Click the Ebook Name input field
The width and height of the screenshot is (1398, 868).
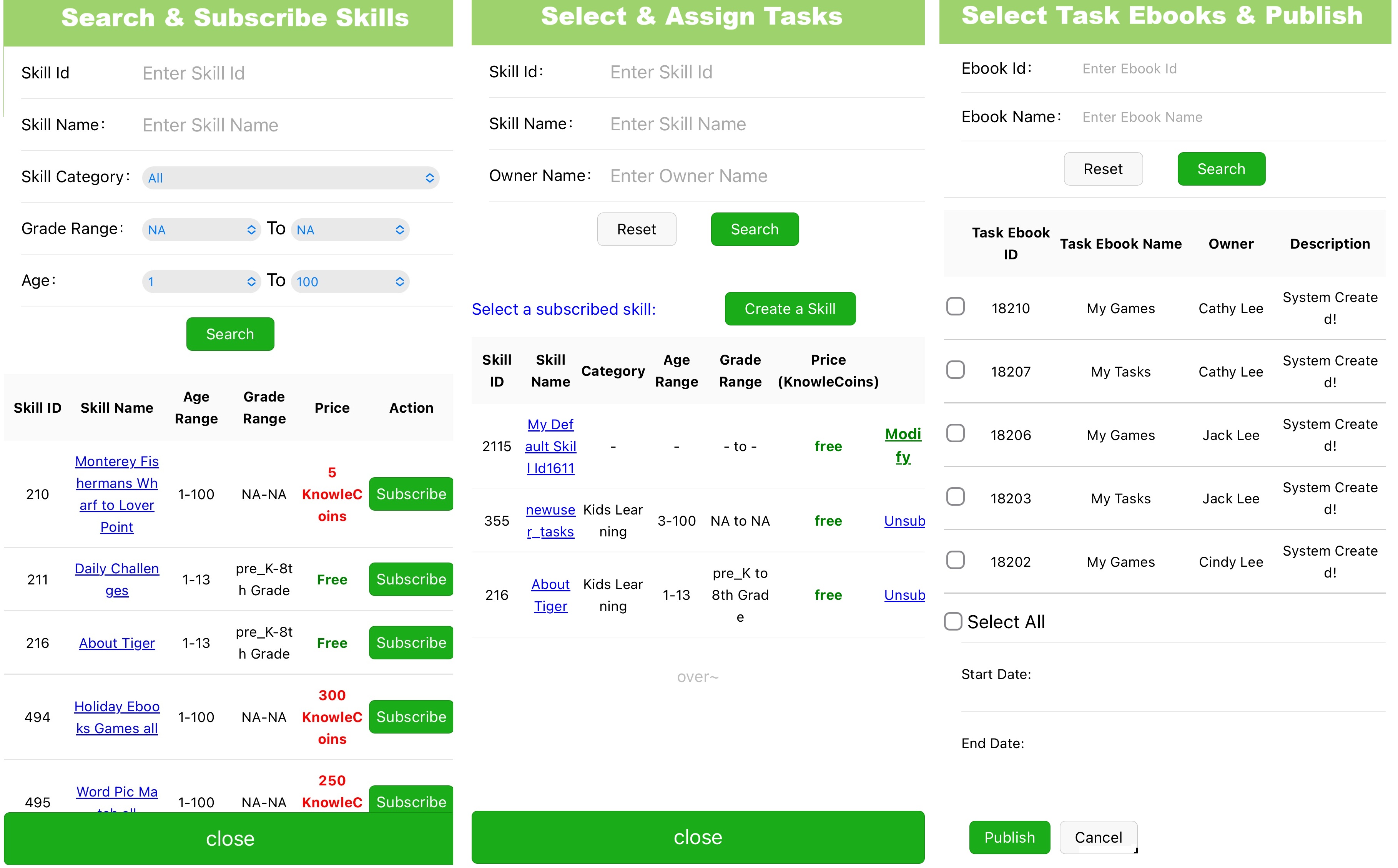pyautogui.click(x=1228, y=118)
